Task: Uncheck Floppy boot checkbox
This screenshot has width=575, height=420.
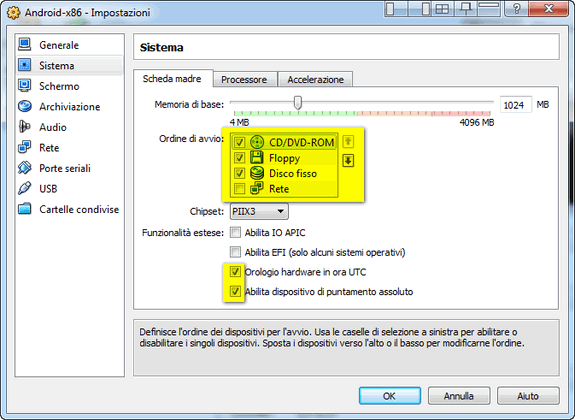Action: click(x=239, y=158)
